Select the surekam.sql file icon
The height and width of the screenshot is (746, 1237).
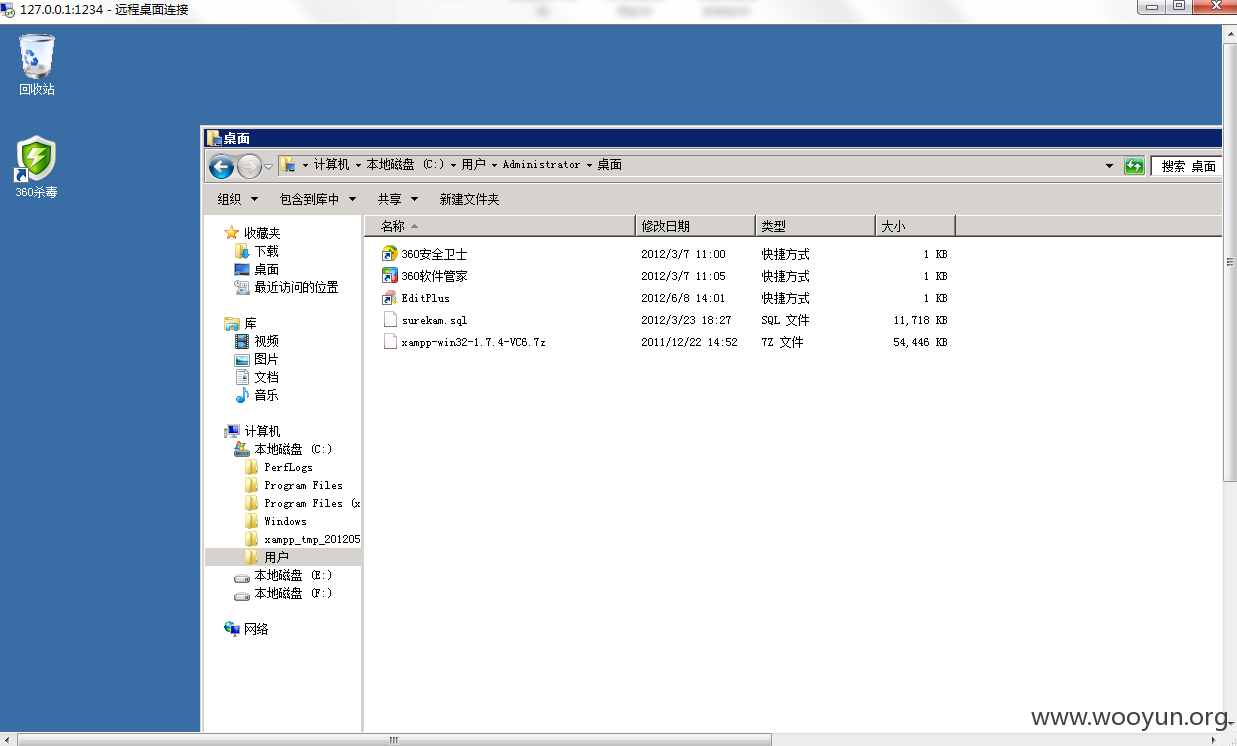[390, 320]
